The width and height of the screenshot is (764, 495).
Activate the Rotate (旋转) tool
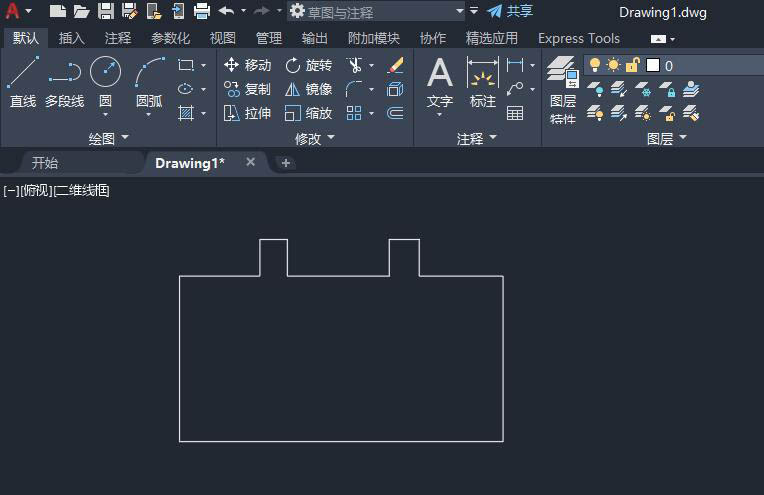[x=308, y=65]
